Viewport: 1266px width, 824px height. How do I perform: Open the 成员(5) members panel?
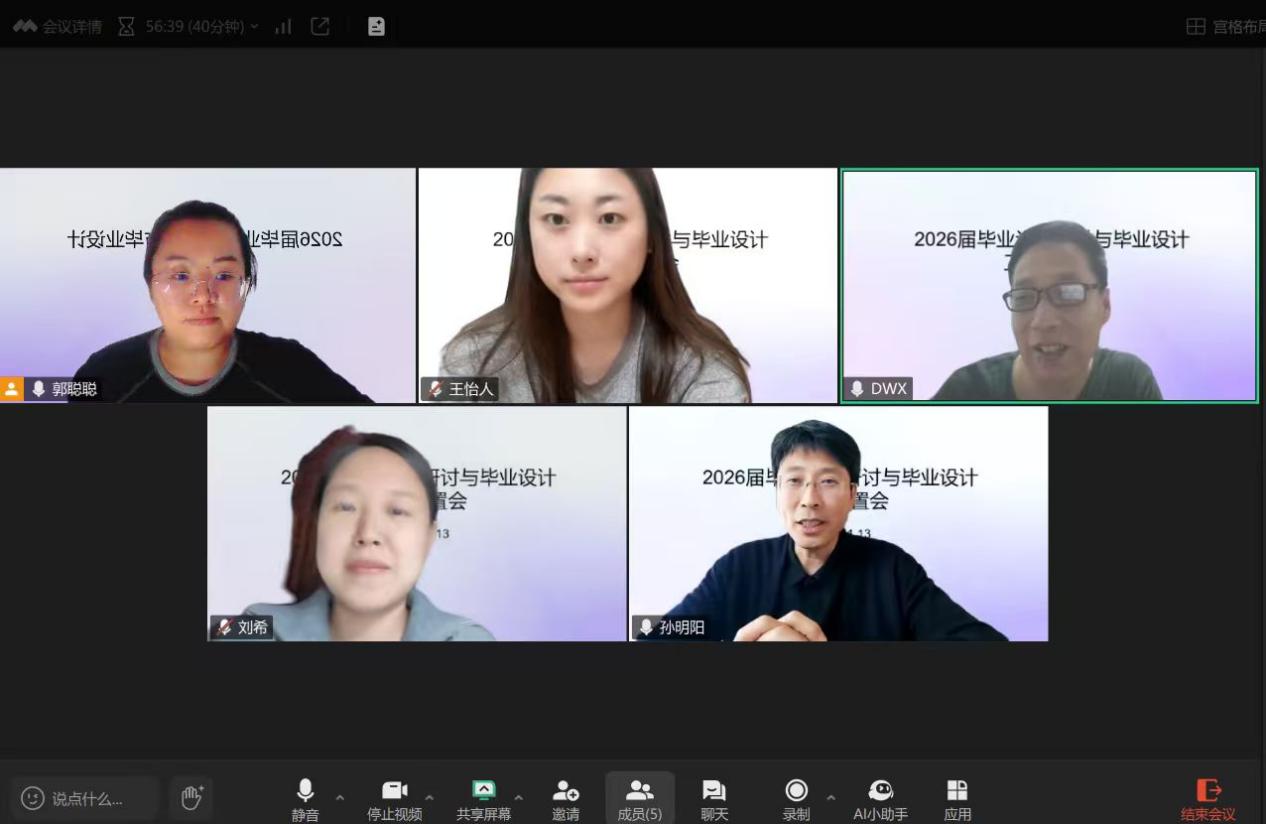(639, 799)
